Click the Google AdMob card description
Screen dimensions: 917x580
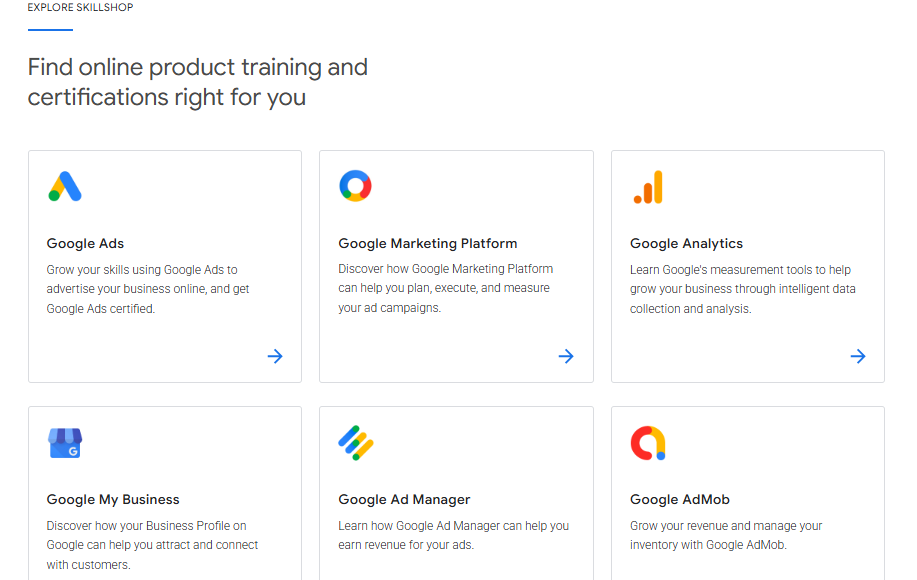[726, 535]
